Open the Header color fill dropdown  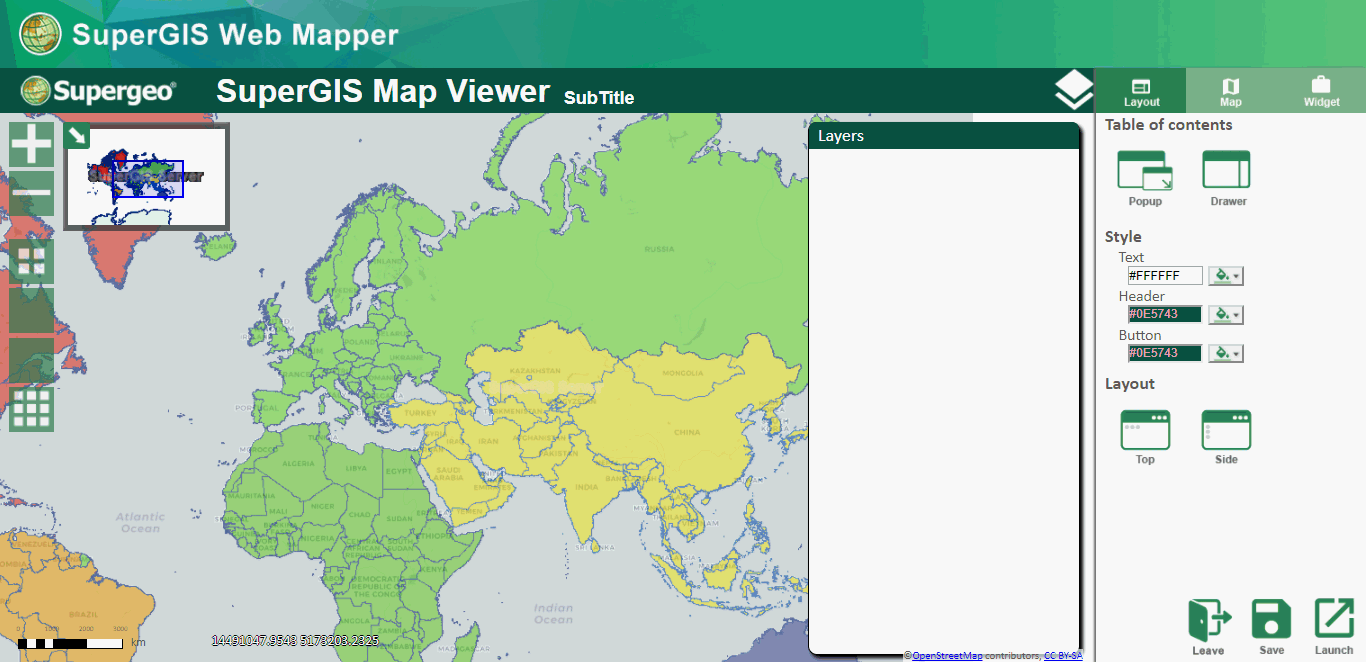[1226, 315]
